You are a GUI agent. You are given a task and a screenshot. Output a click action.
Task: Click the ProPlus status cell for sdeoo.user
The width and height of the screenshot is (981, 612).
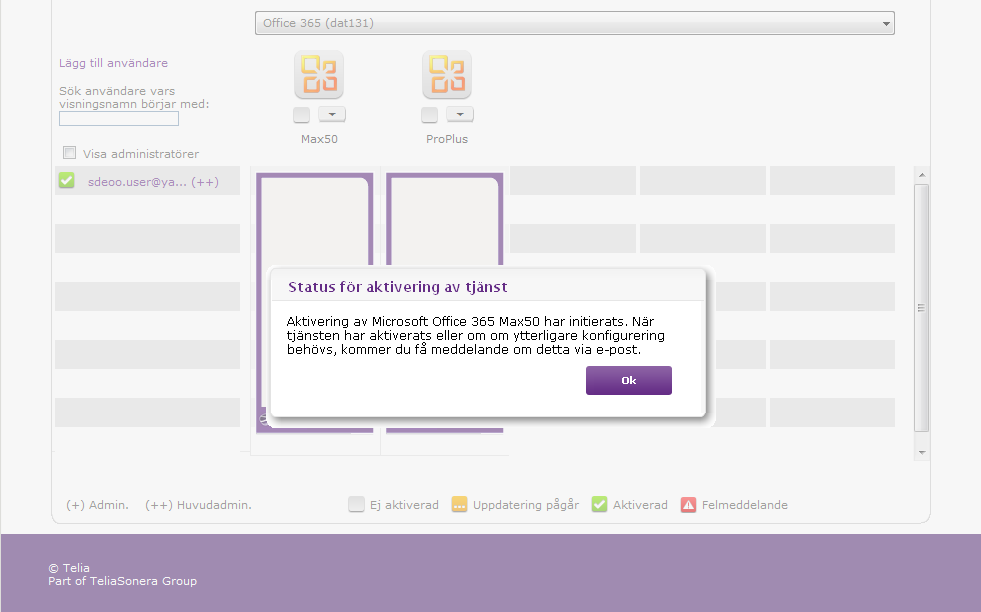(x=445, y=220)
